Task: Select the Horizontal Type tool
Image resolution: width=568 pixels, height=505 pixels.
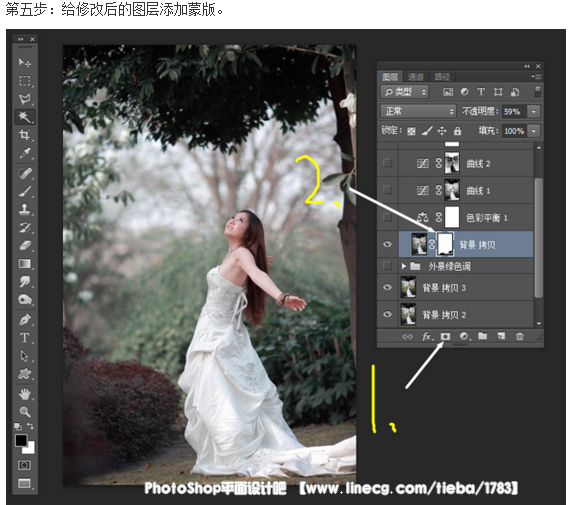Action: coord(25,338)
